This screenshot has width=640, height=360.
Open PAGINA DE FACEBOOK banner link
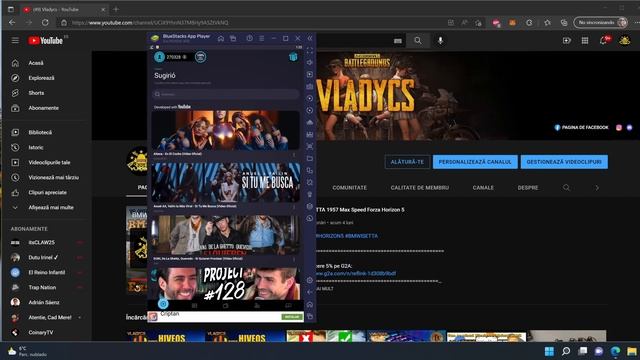581,127
